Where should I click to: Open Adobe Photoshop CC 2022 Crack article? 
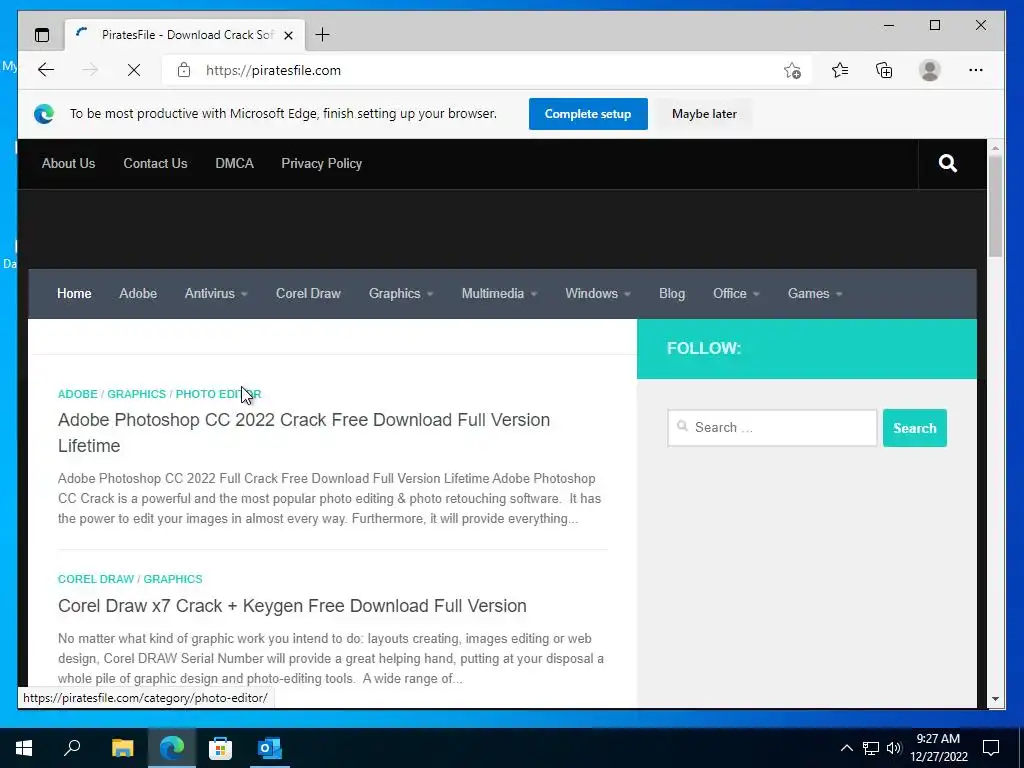tap(304, 432)
